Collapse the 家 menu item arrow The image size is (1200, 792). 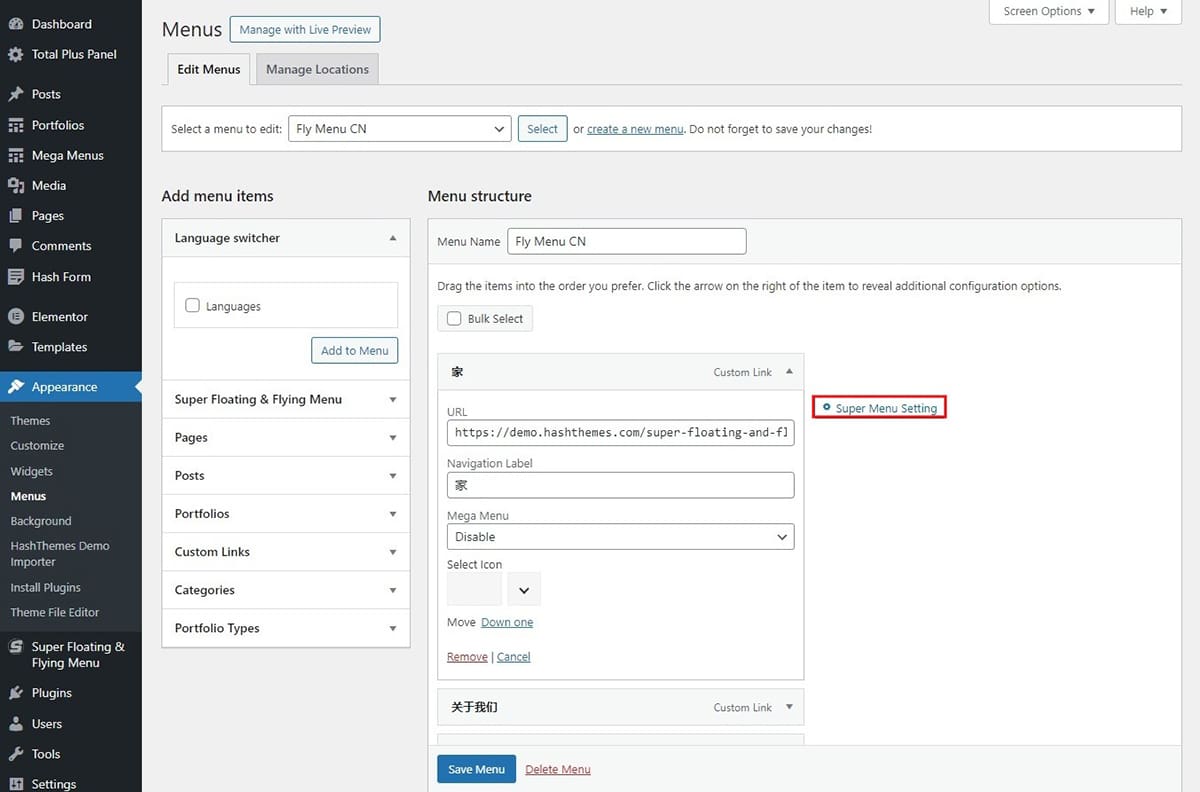tap(789, 372)
